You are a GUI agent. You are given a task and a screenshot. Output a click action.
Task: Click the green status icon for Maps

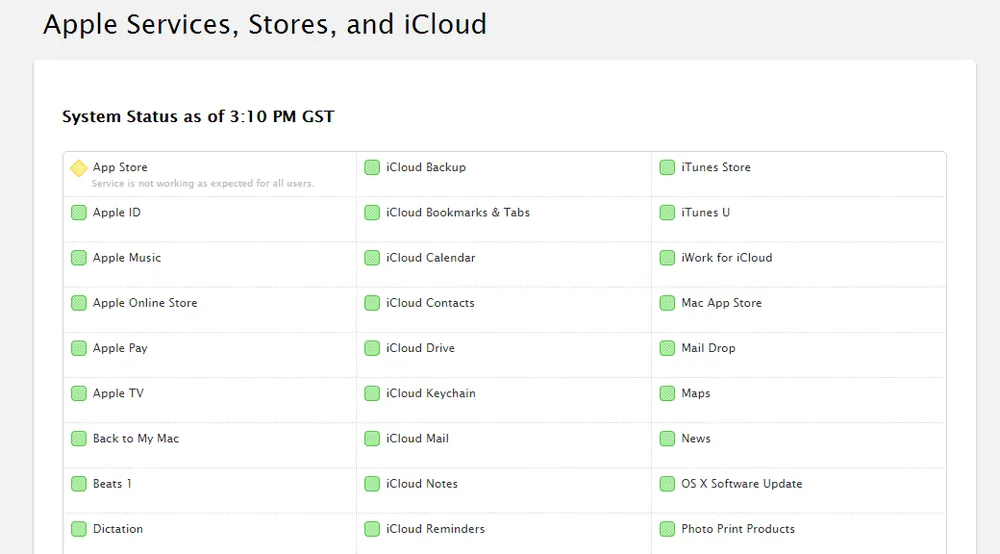pos(667,394)
